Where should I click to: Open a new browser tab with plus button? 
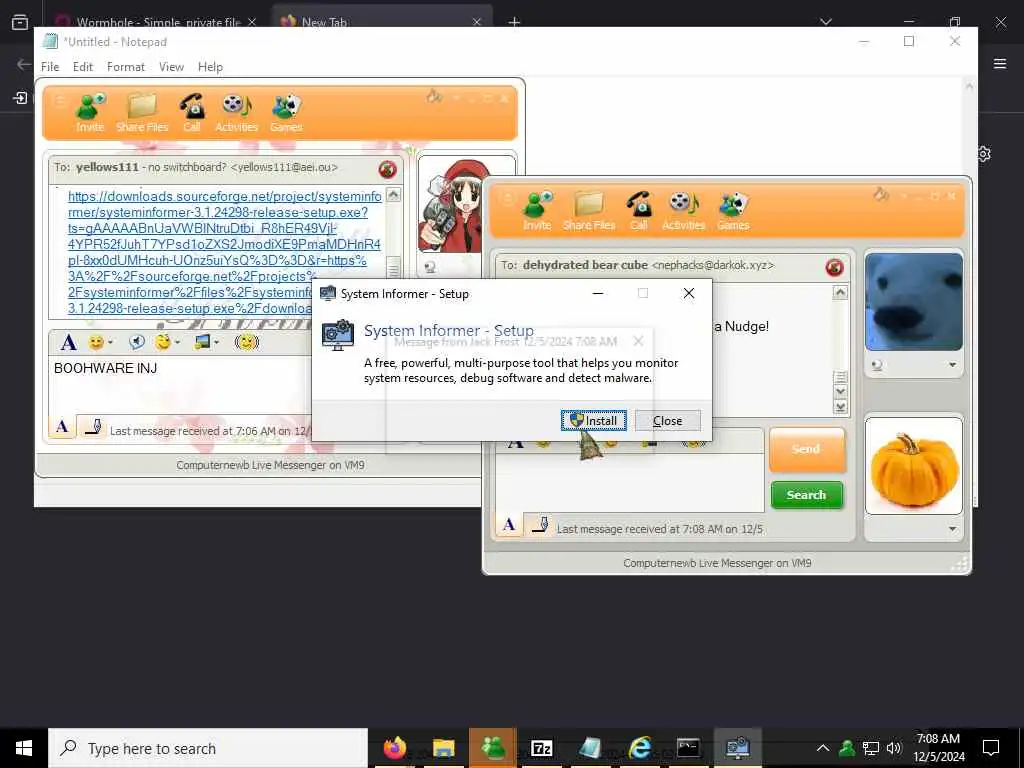pyautogui.click(x=515, y=22)
